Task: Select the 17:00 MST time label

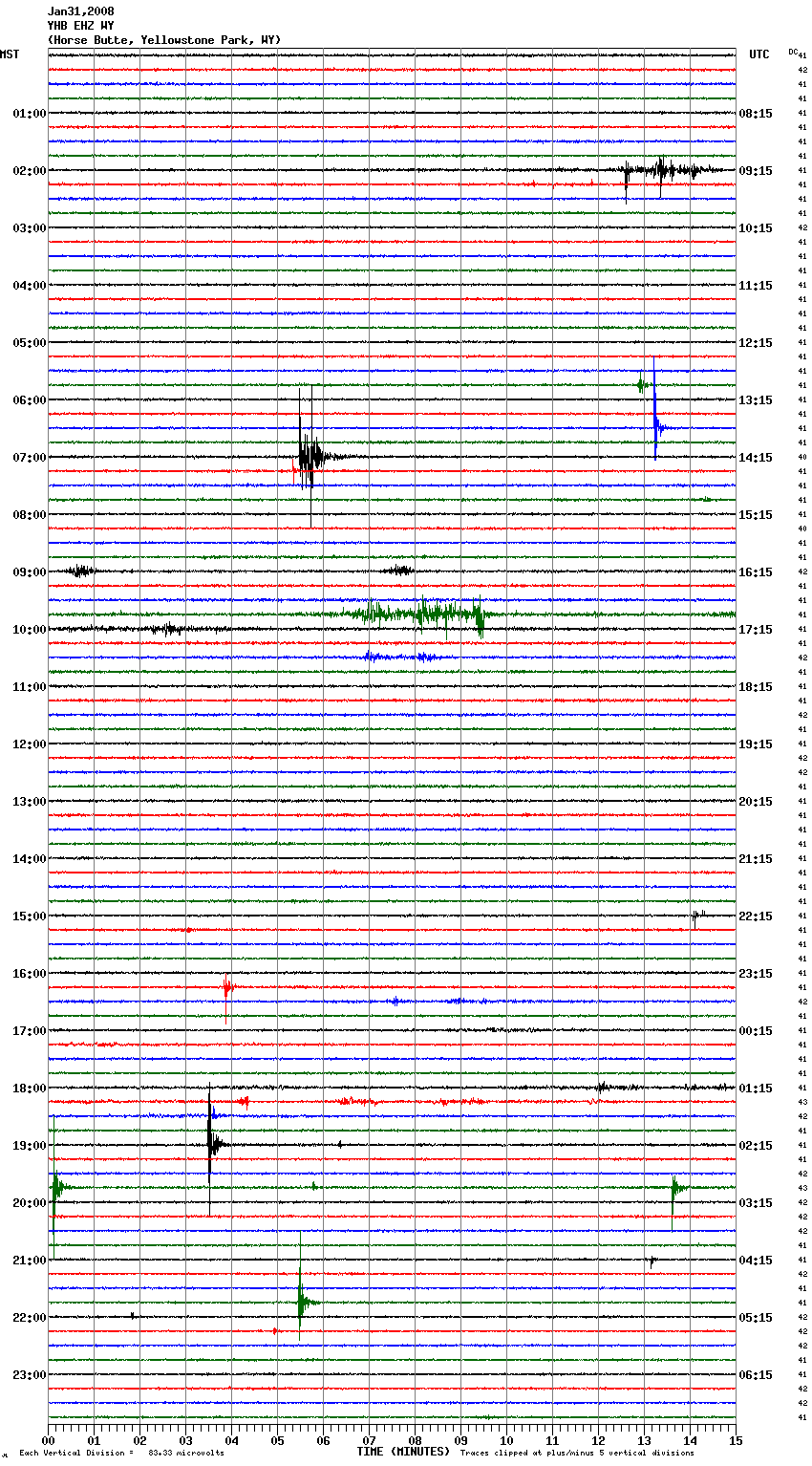Action: [x=30, y=1031]
